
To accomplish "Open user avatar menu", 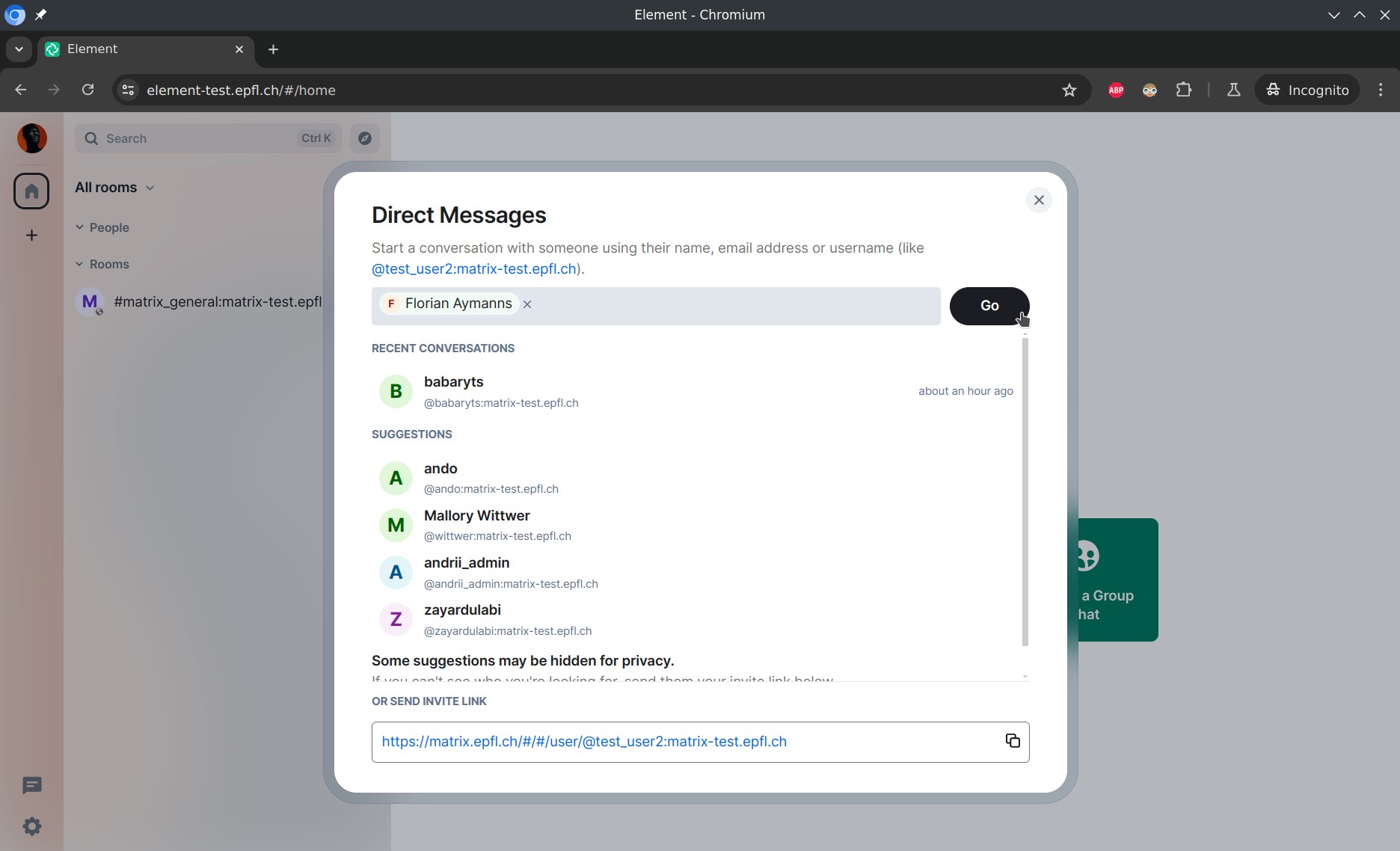I will (x=31, y=138).
